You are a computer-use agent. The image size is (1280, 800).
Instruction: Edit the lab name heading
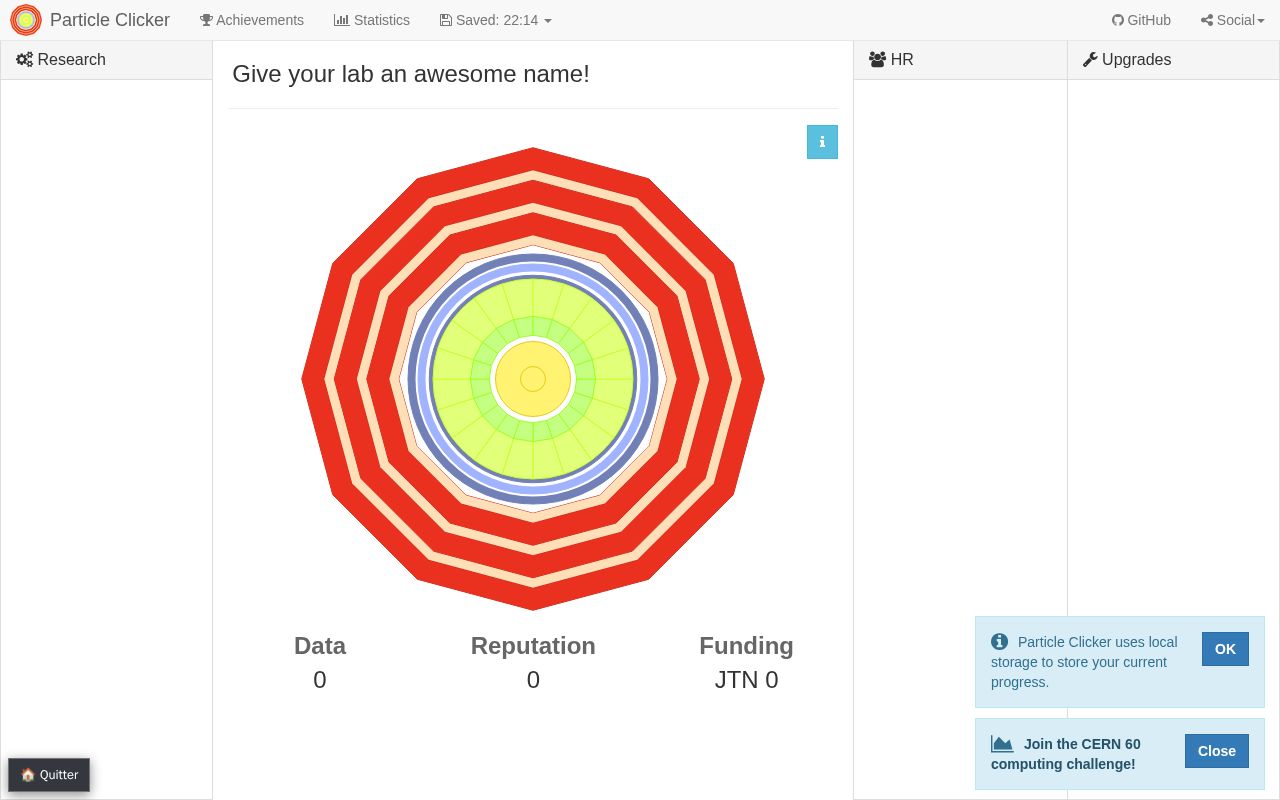[411, 74]
